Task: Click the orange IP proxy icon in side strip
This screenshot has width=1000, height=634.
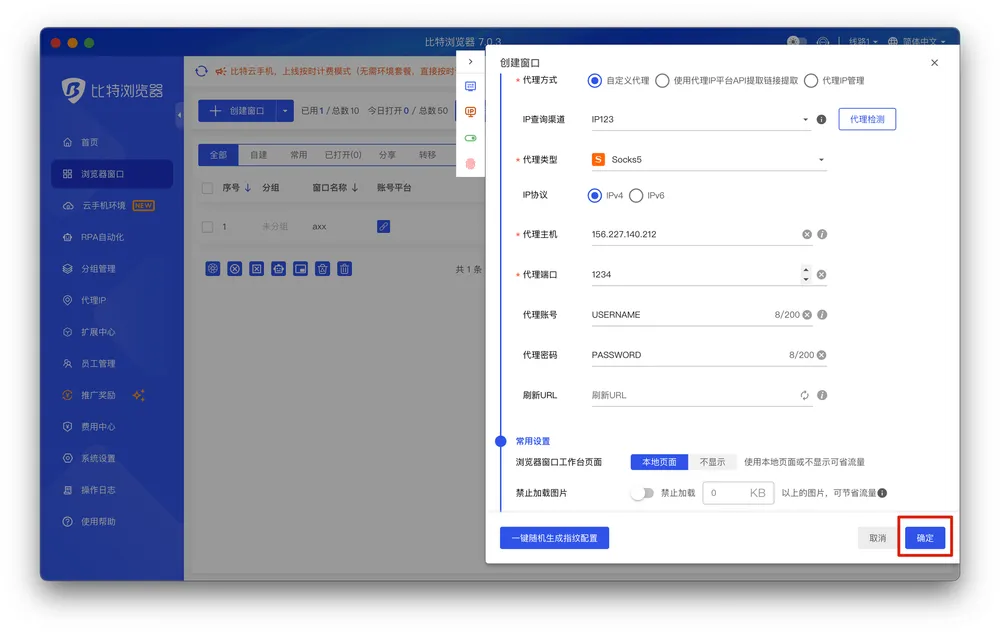Action: (471, 112)
